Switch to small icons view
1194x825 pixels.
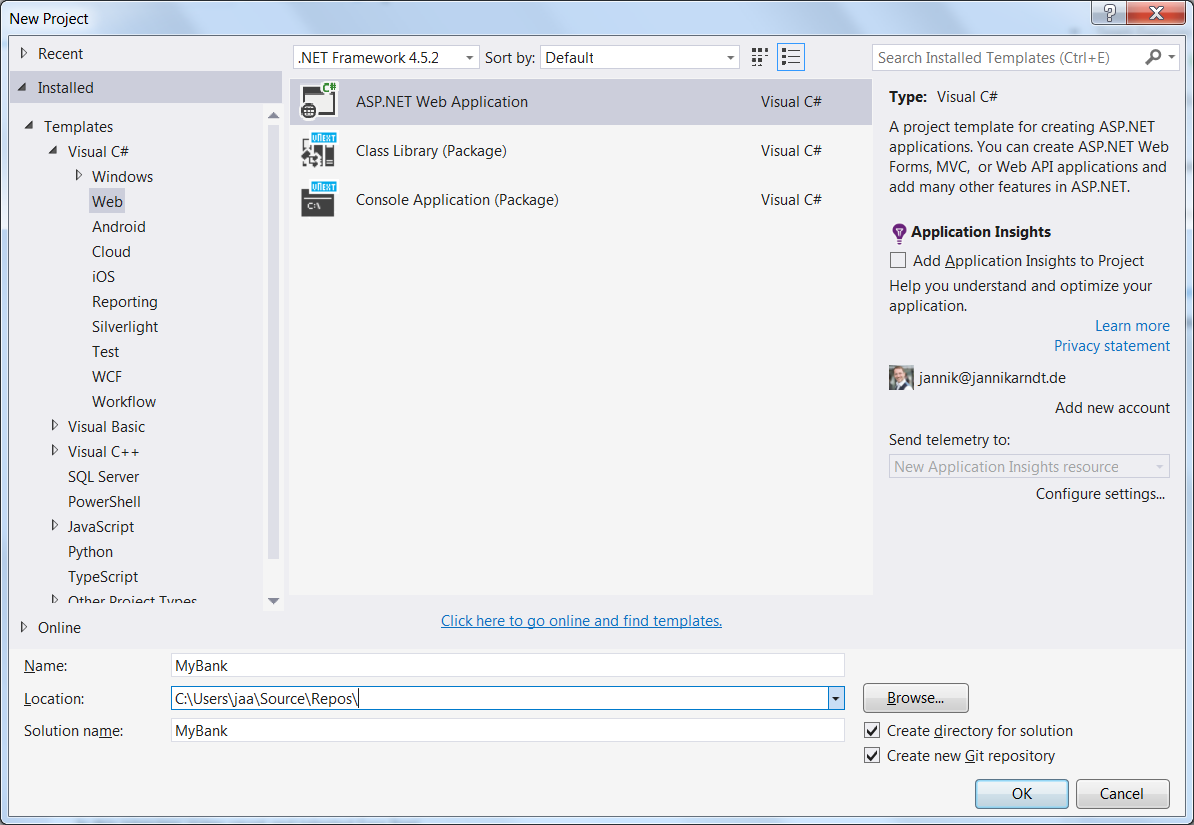click(x=759, y=57)
